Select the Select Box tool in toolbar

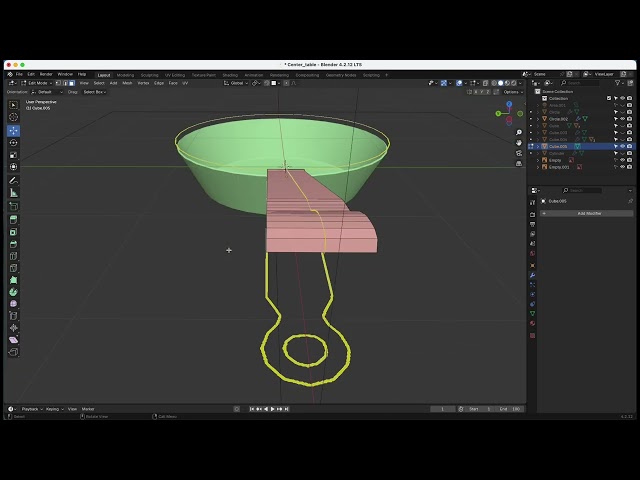coord(13,105)
